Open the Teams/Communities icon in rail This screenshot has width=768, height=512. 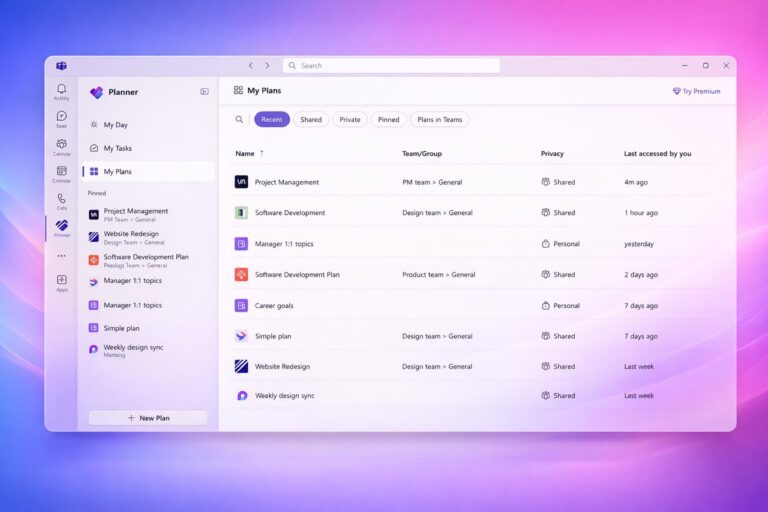point(61,144)
